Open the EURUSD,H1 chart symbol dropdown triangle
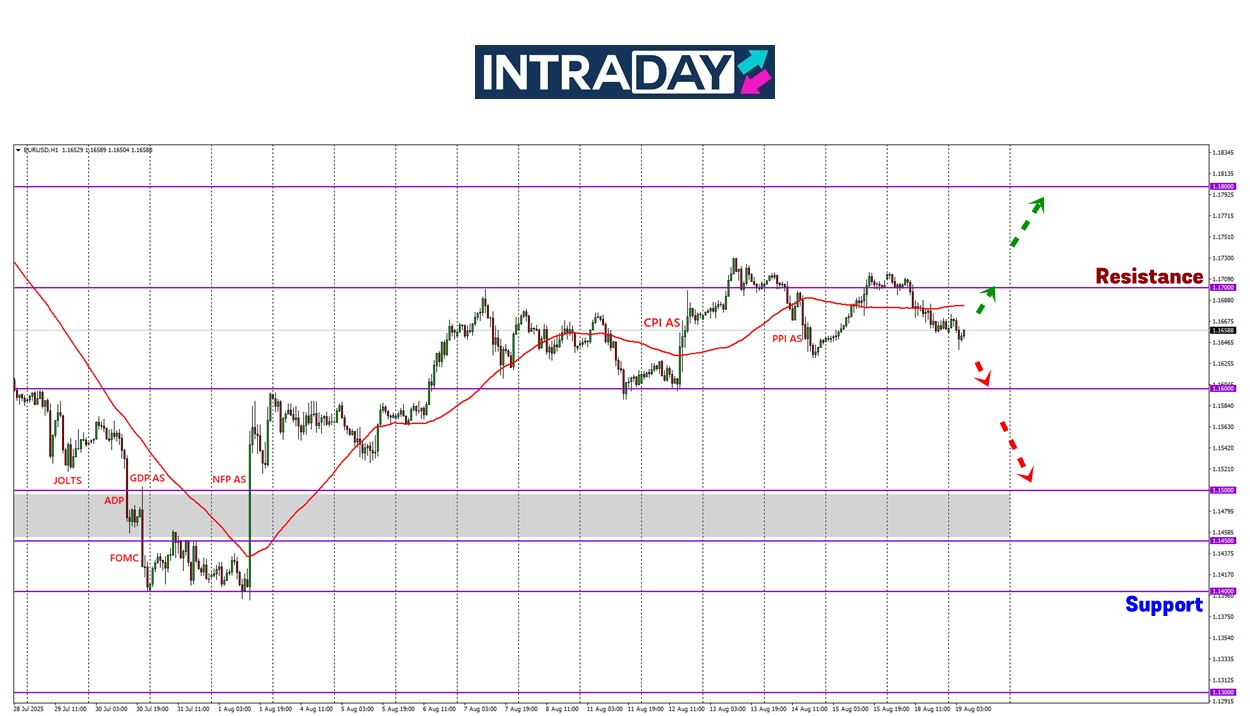 18,150
